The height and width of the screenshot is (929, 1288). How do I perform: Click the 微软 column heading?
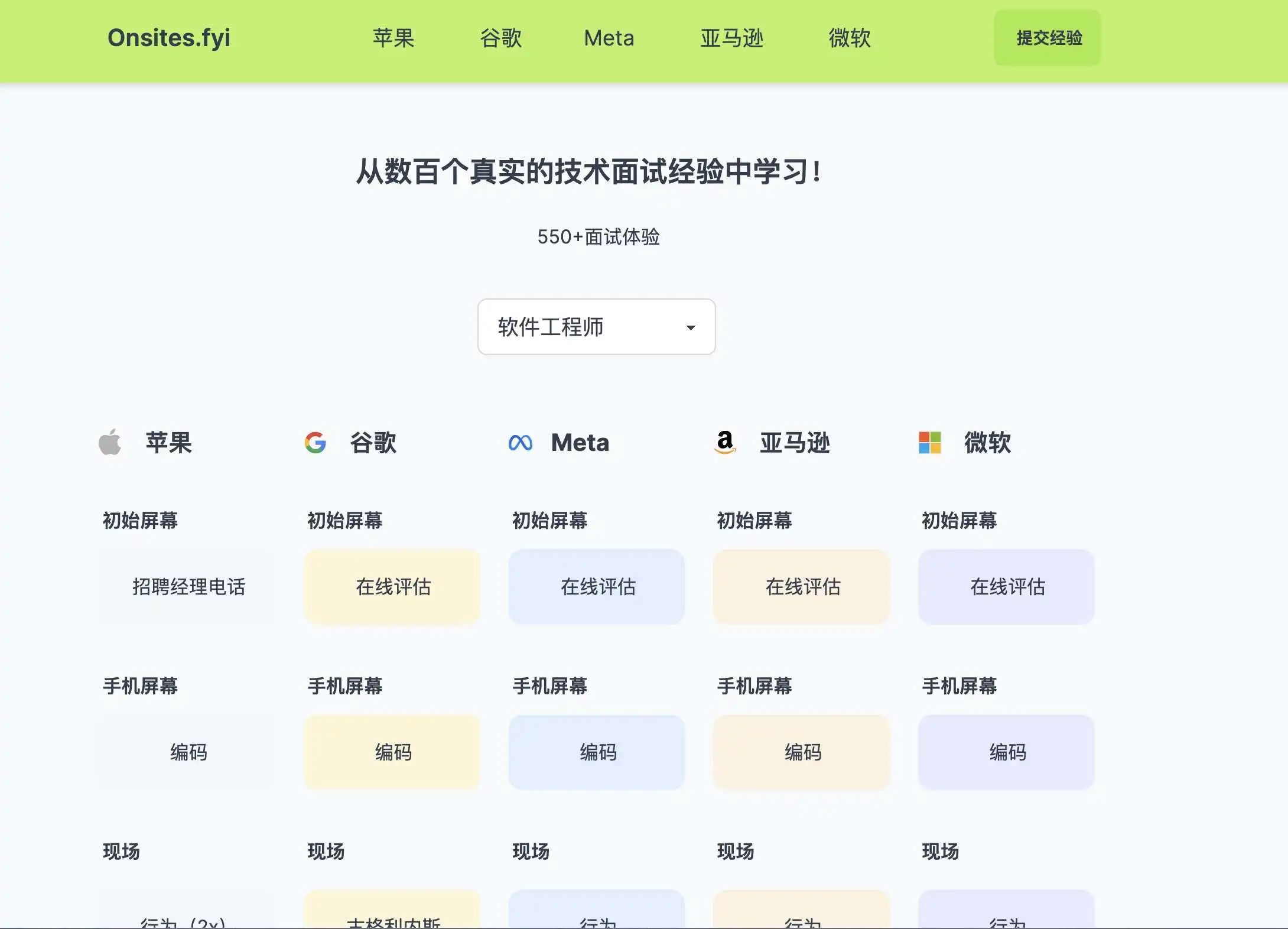click(x=987, y=443)
